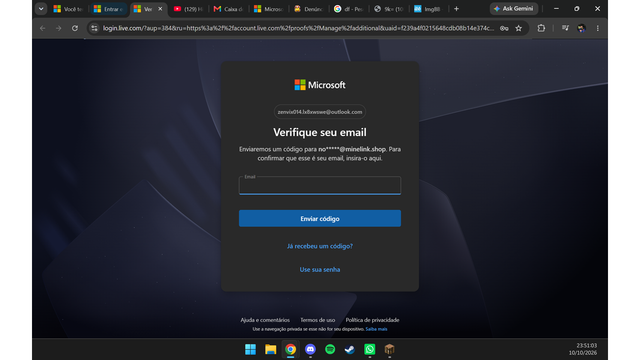The width and height of the screenshot is (640, 360).
Task: Choose the 'Use sua senha' link
Action: [x=320, y=269]
